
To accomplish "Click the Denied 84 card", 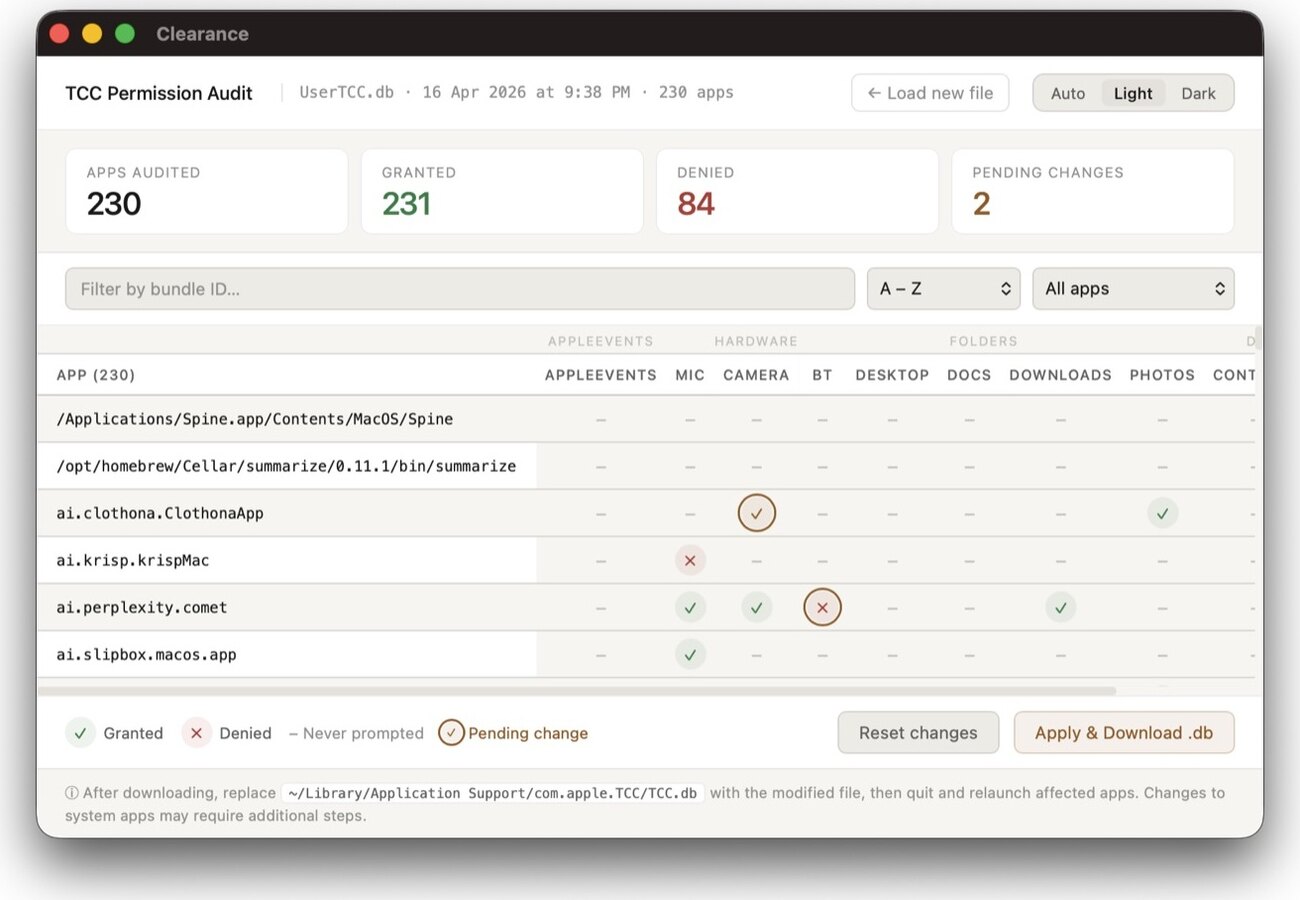I will pos(797,192).
